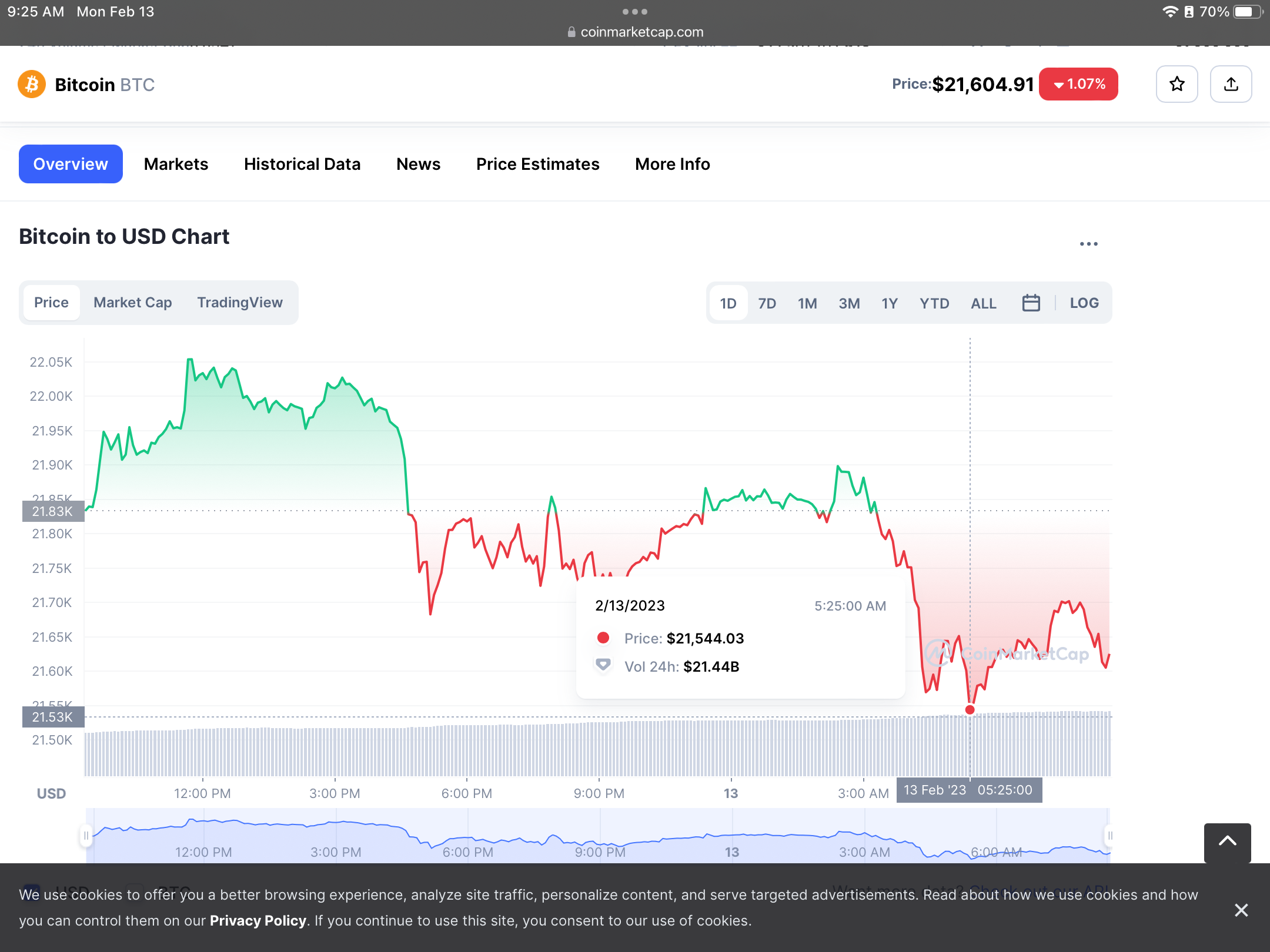Viewport: 1270px width, 952px height.
Task: Click the tooltip date 2/13/2023
Action: [x=630, y=606]
